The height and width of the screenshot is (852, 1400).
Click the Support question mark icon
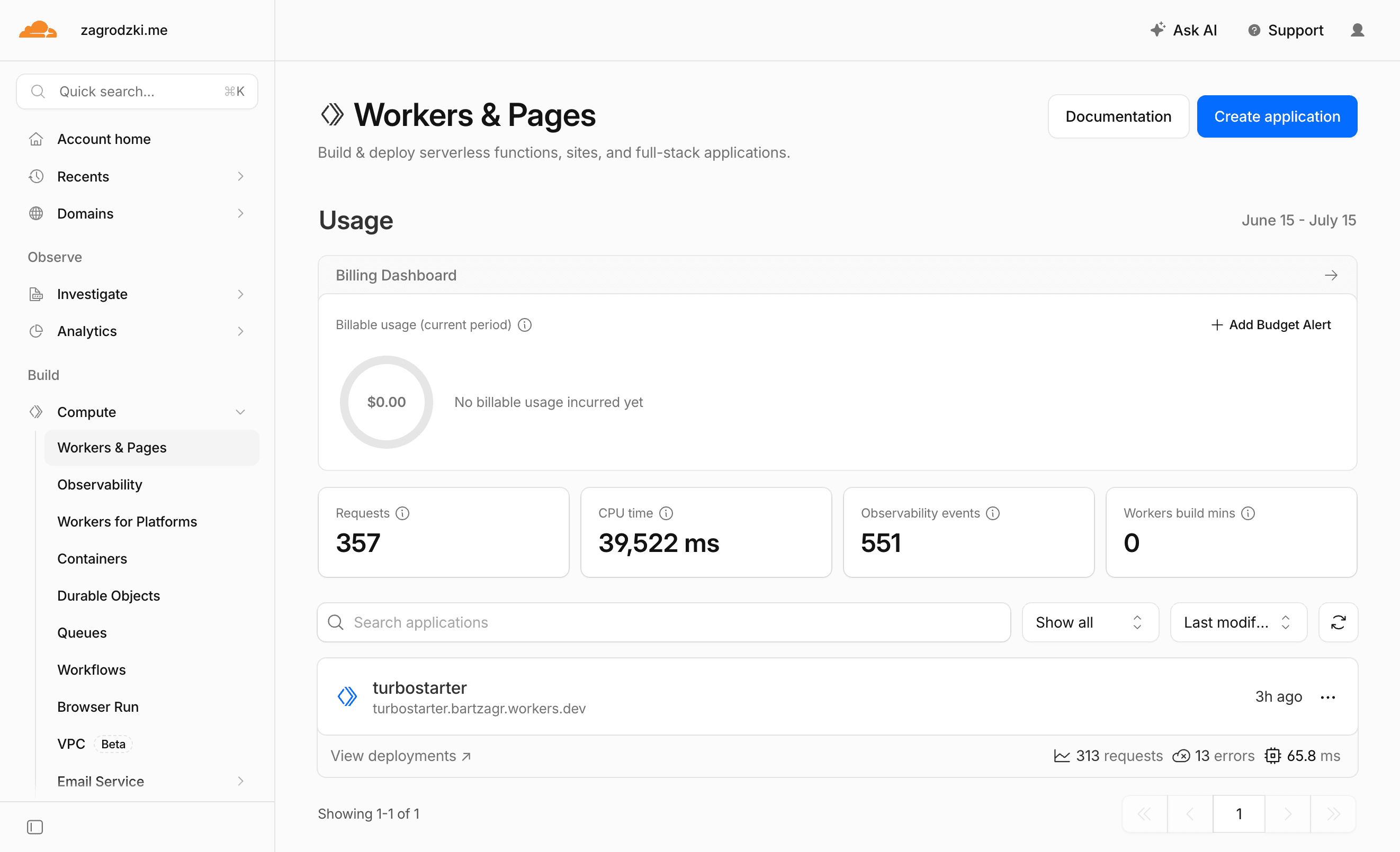coord(1253,30)
